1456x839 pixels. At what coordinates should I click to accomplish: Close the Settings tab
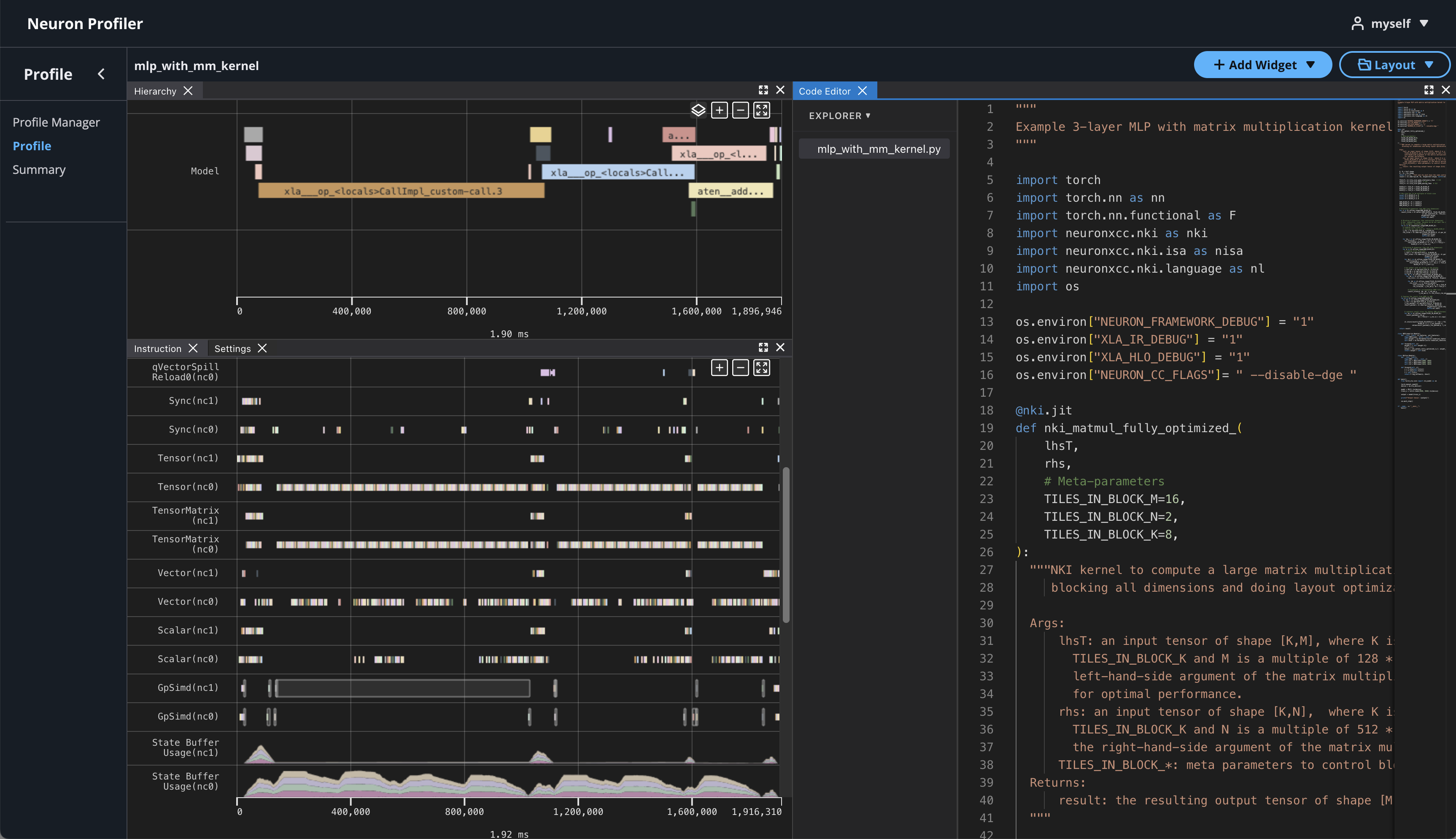262,348
